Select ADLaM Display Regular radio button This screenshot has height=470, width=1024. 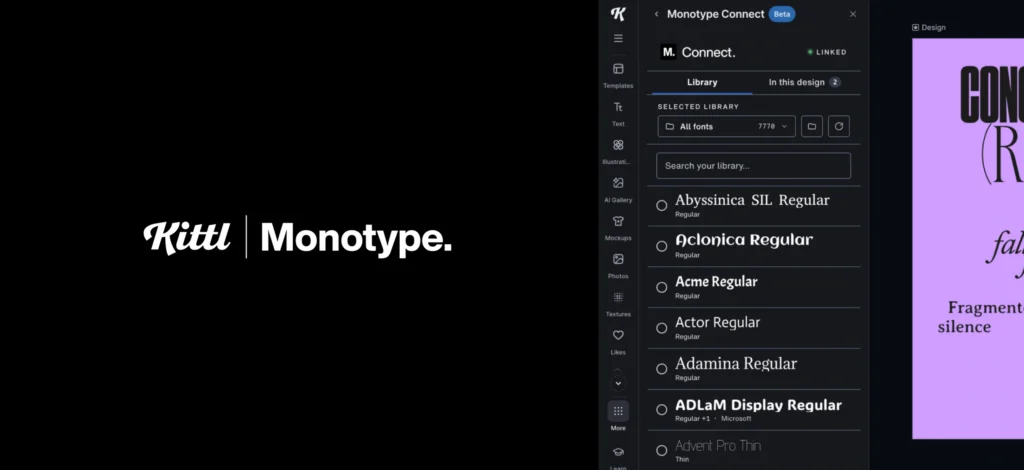[662, 410]
